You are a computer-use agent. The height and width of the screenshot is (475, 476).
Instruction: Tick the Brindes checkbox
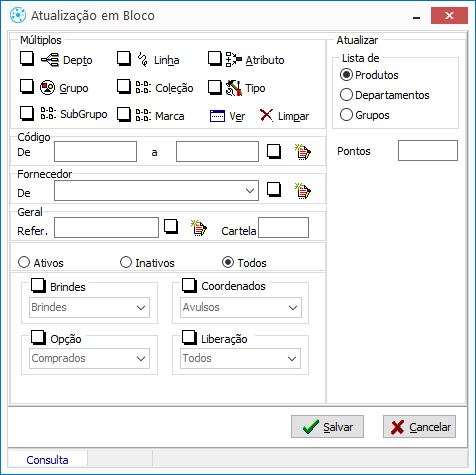coord(38,285)
